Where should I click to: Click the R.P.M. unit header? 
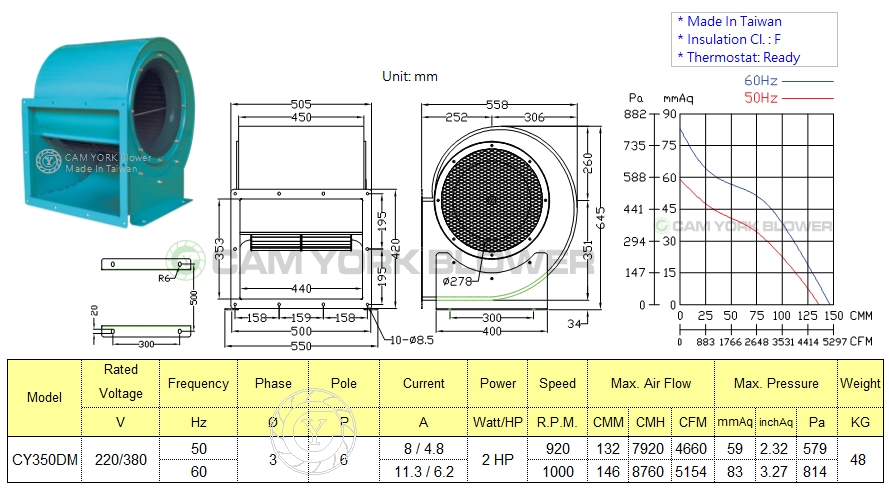pyautogui.click(x=557, y=422)
